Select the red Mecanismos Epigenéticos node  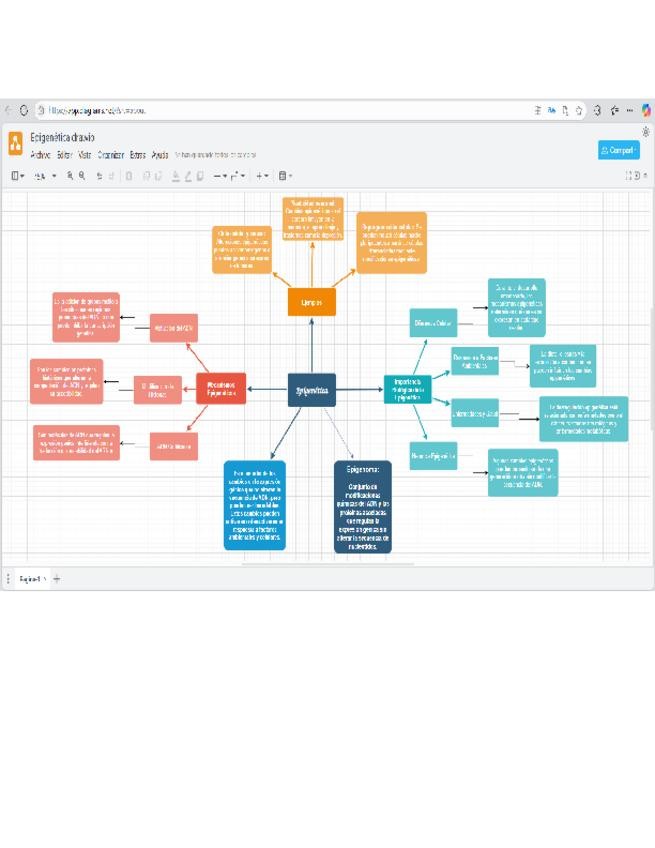pyautogui.click(x=221, y=388)
